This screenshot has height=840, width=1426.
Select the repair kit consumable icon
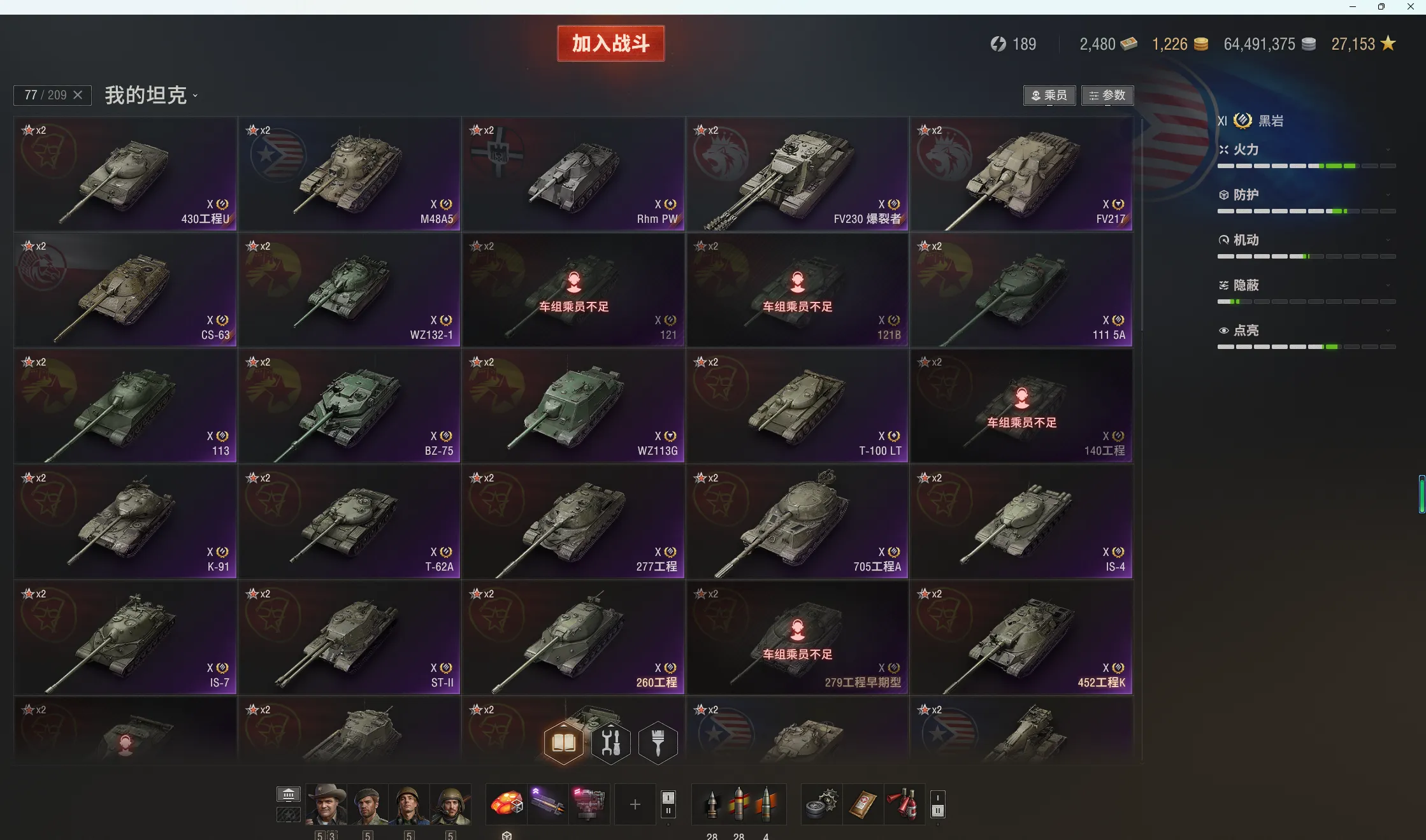(x=821, y=804)
